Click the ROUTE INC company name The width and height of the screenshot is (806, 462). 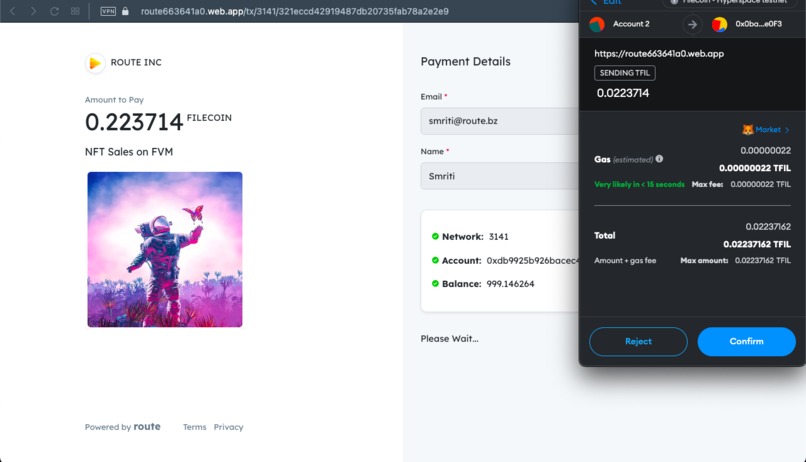(136, 63)
